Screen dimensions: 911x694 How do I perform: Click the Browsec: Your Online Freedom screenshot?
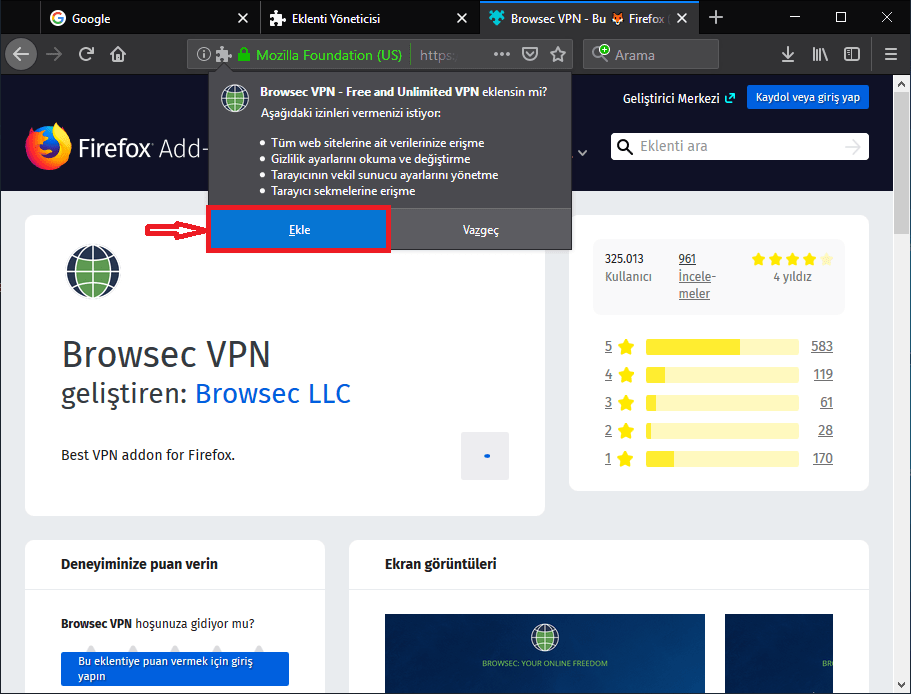(544, 653)
